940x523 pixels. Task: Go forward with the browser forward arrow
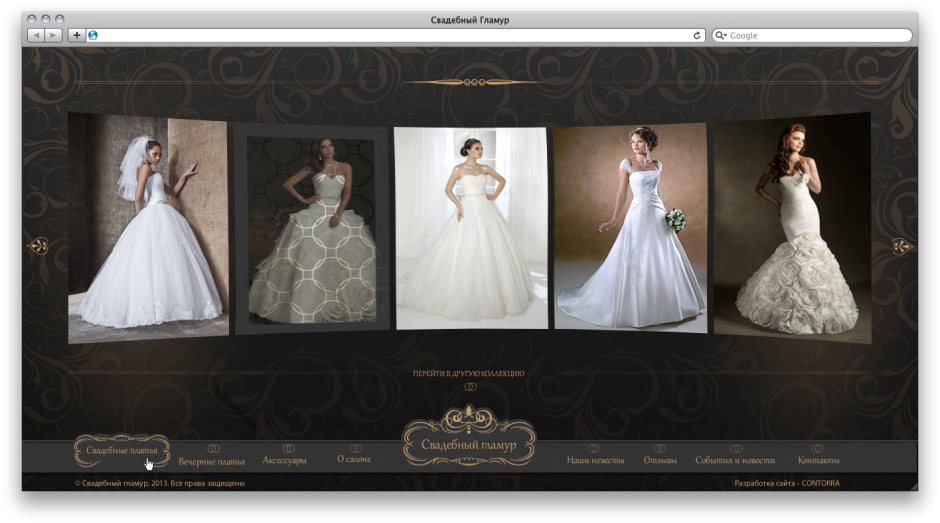(x=53, y=35)
